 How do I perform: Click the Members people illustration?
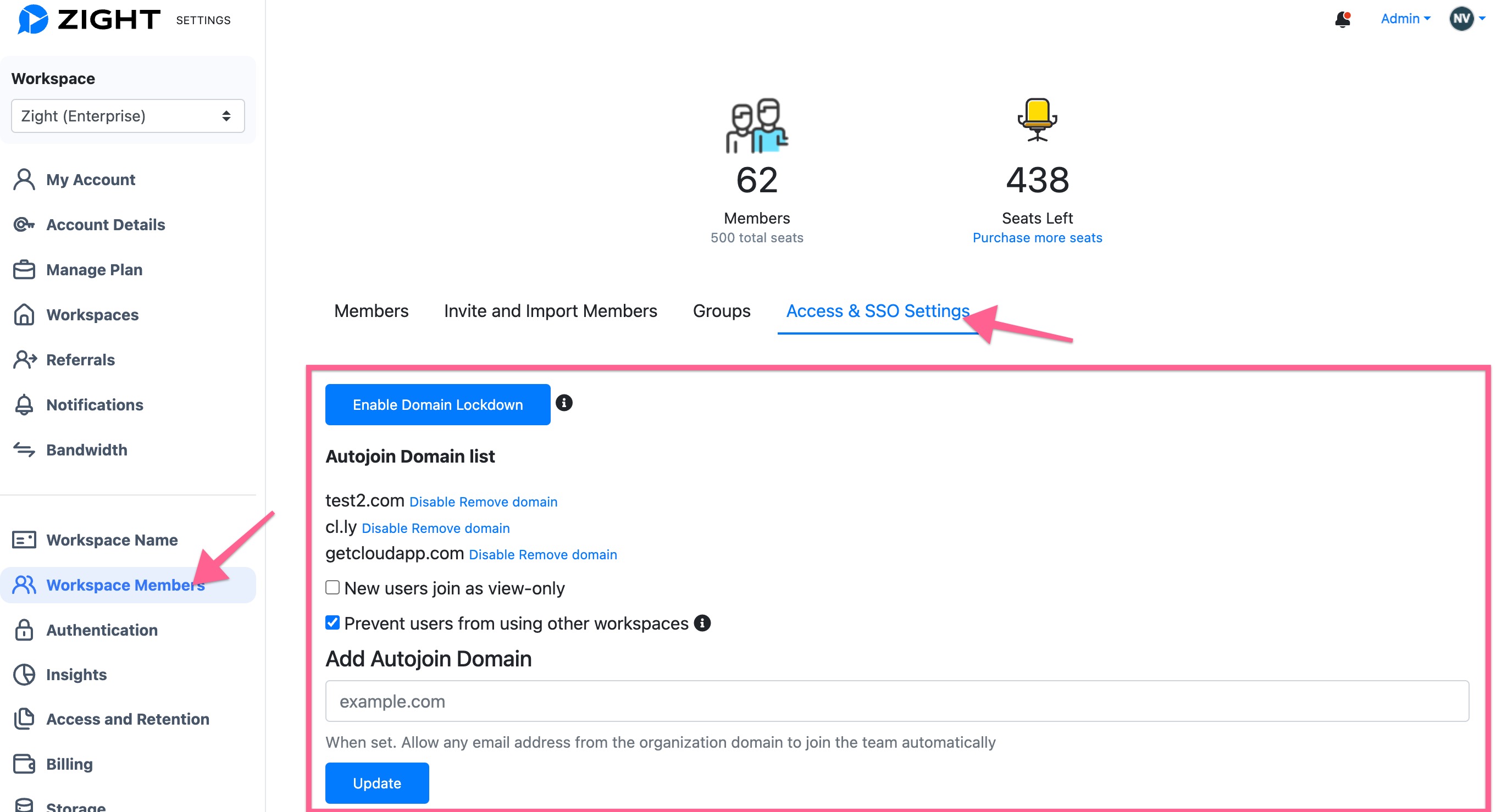click(757, 125)
